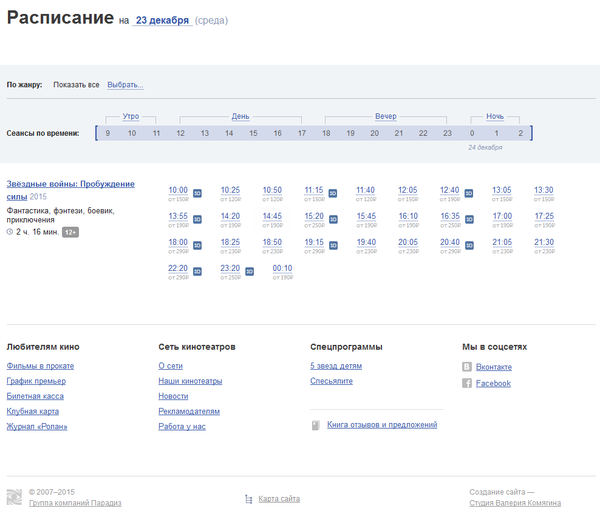Open 'Наши кинотеатры' link
Image resolution: width=600 pixels, height=514 pixels.
tap(190, 381)
